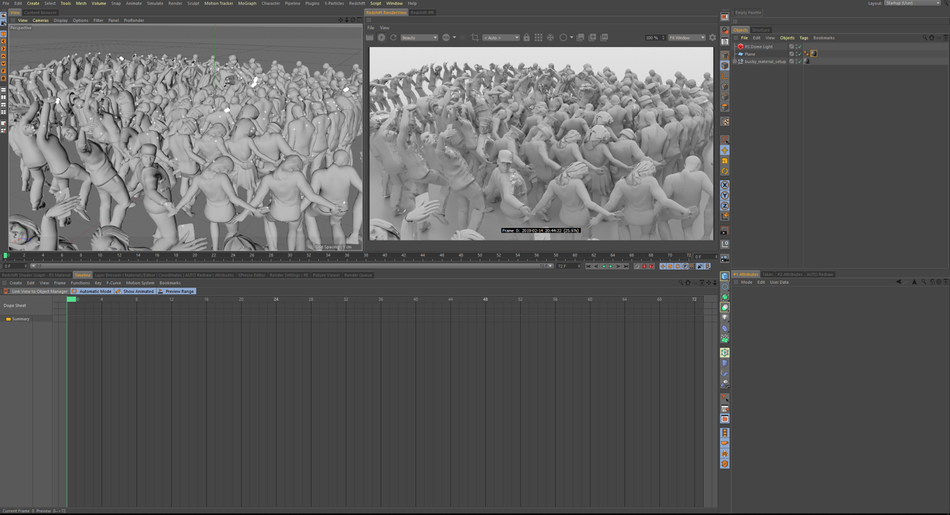Open the Motion System timeline menu

140,283
